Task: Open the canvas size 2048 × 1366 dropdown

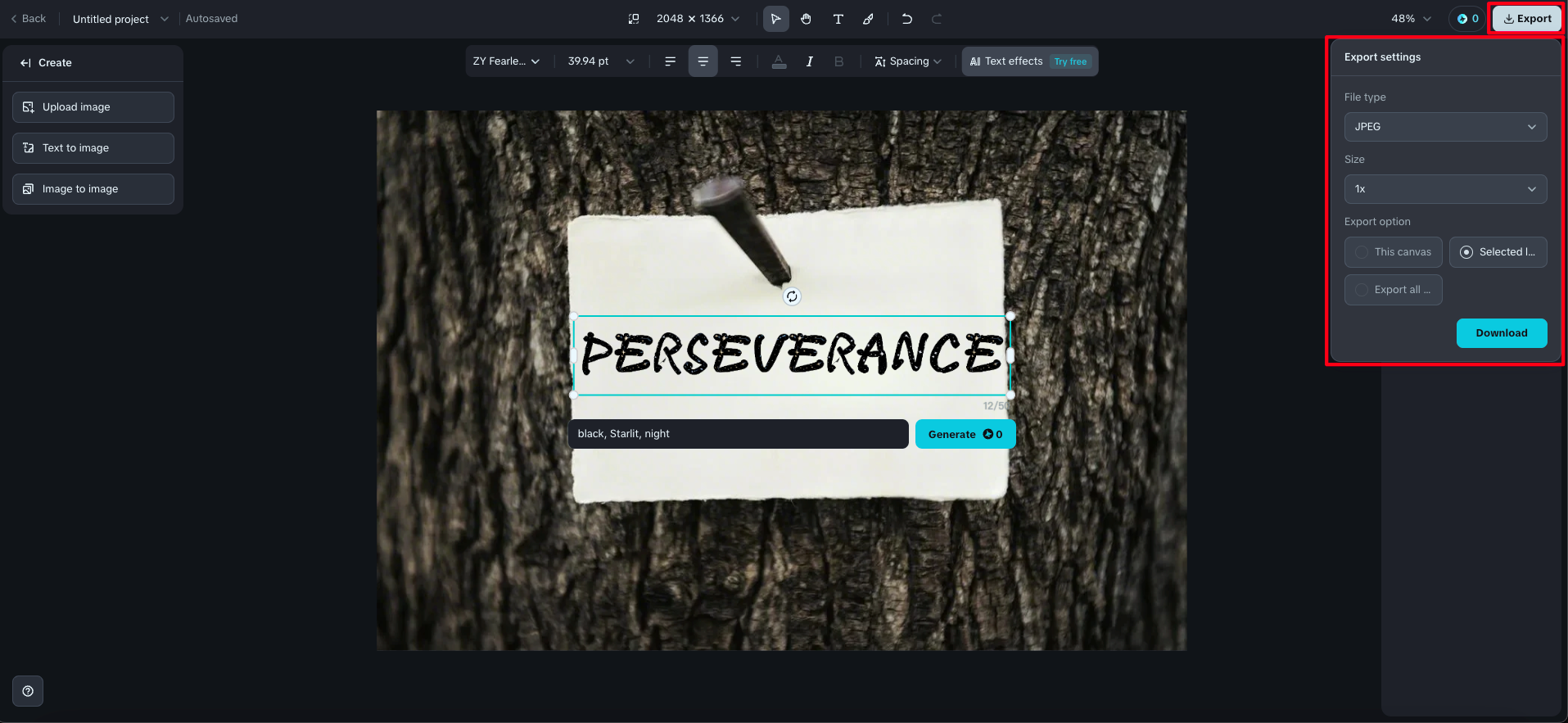Action: click(x=698, y=19)
